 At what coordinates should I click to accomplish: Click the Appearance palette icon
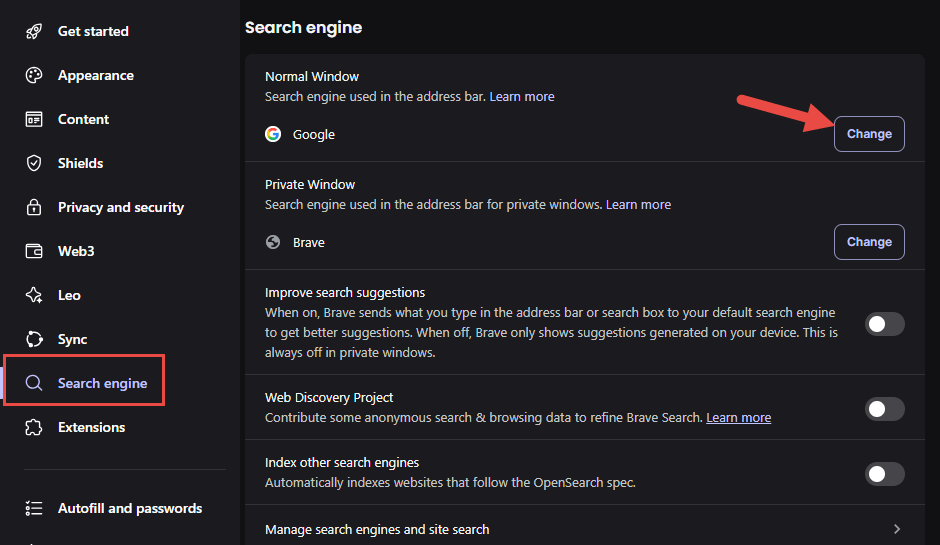click(x=34, y=75)
